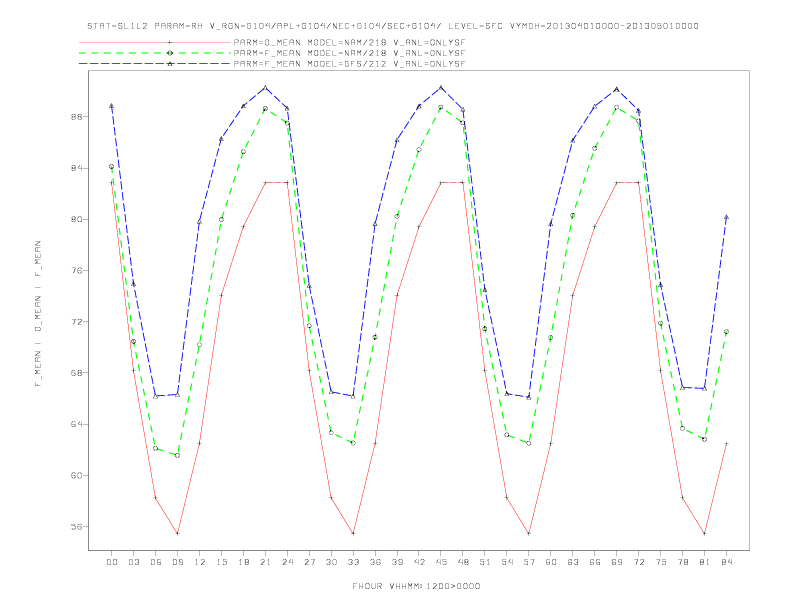Click y-axis tick label 64
Screen dimensions: 792x612
tap(78, 424)
